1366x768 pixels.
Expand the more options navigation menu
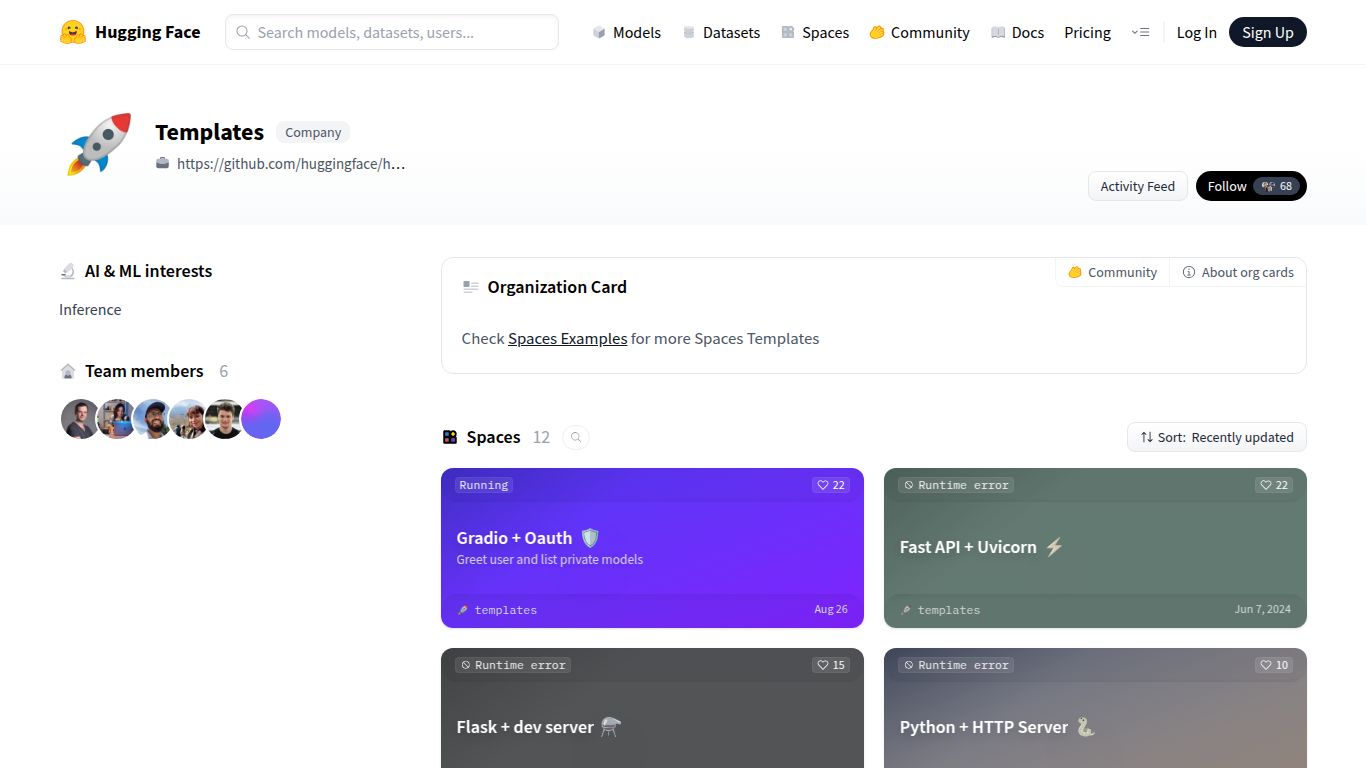click(x=1140, y=32)
